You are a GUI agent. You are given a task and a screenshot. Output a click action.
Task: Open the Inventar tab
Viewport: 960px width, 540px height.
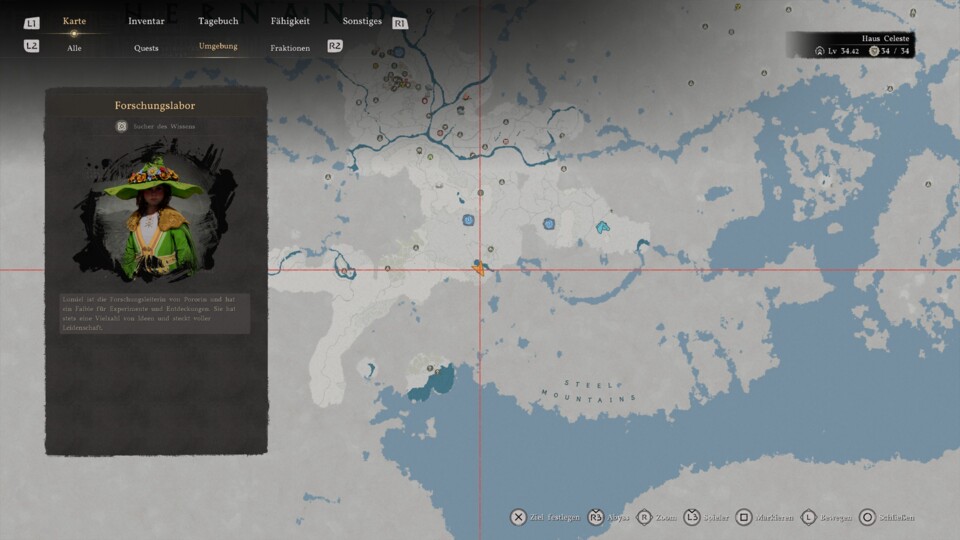[146, 21]
